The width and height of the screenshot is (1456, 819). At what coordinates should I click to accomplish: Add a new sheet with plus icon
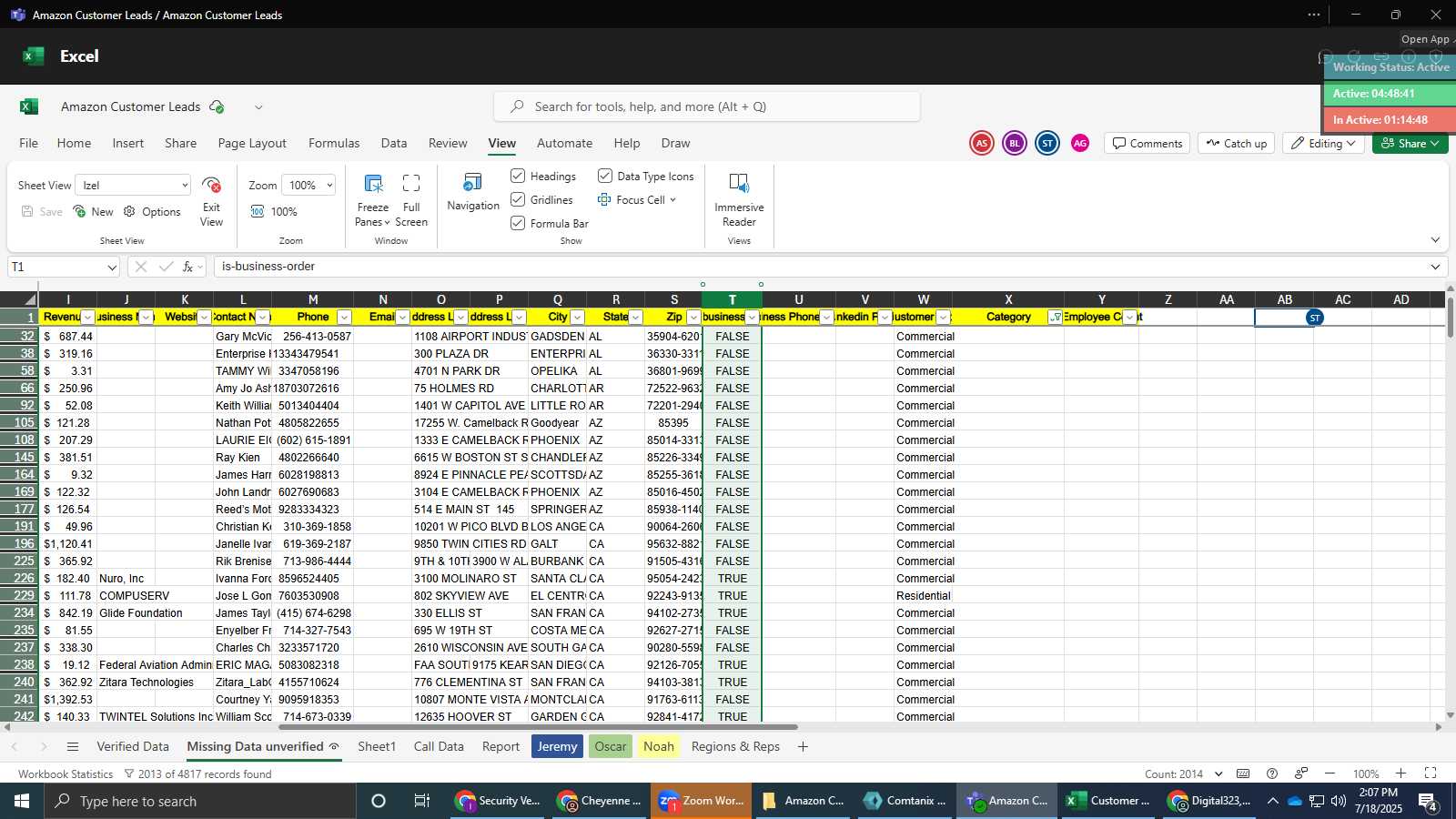803,746
